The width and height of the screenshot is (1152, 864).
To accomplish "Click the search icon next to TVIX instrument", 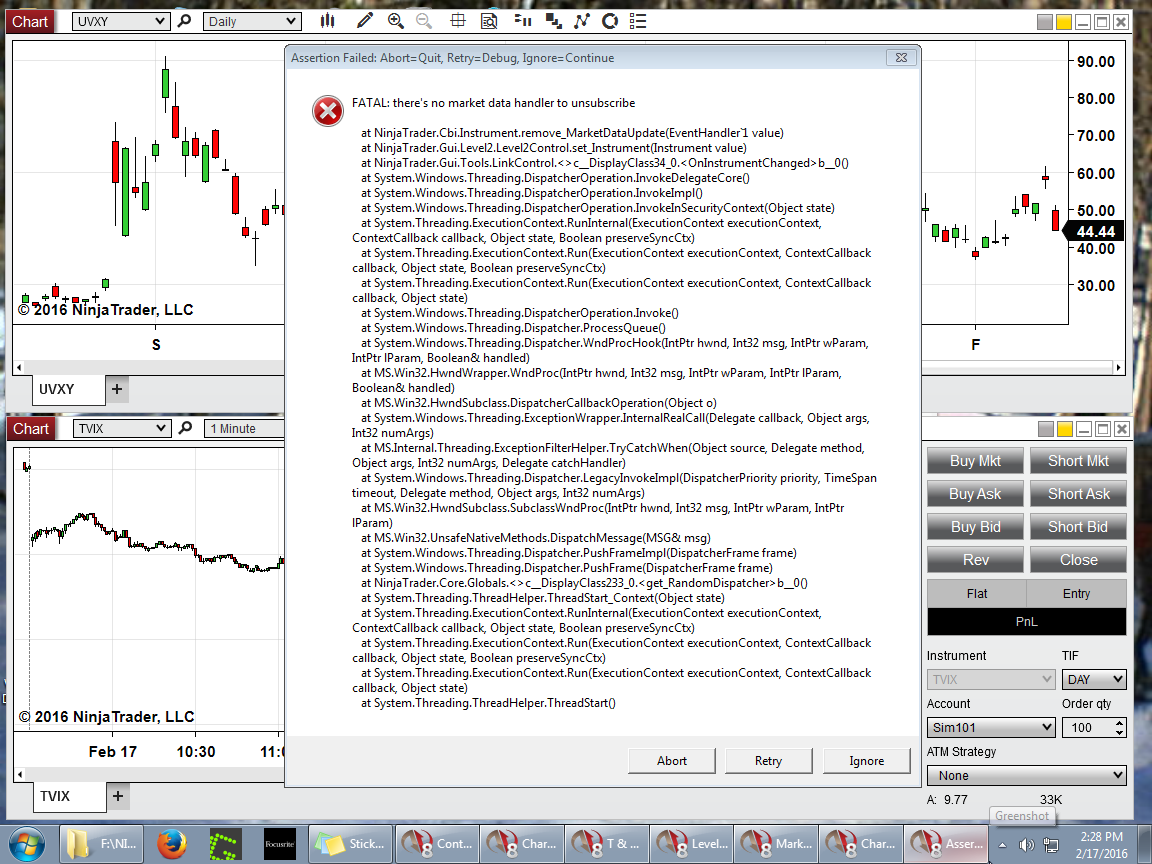I will click(185, 428).
